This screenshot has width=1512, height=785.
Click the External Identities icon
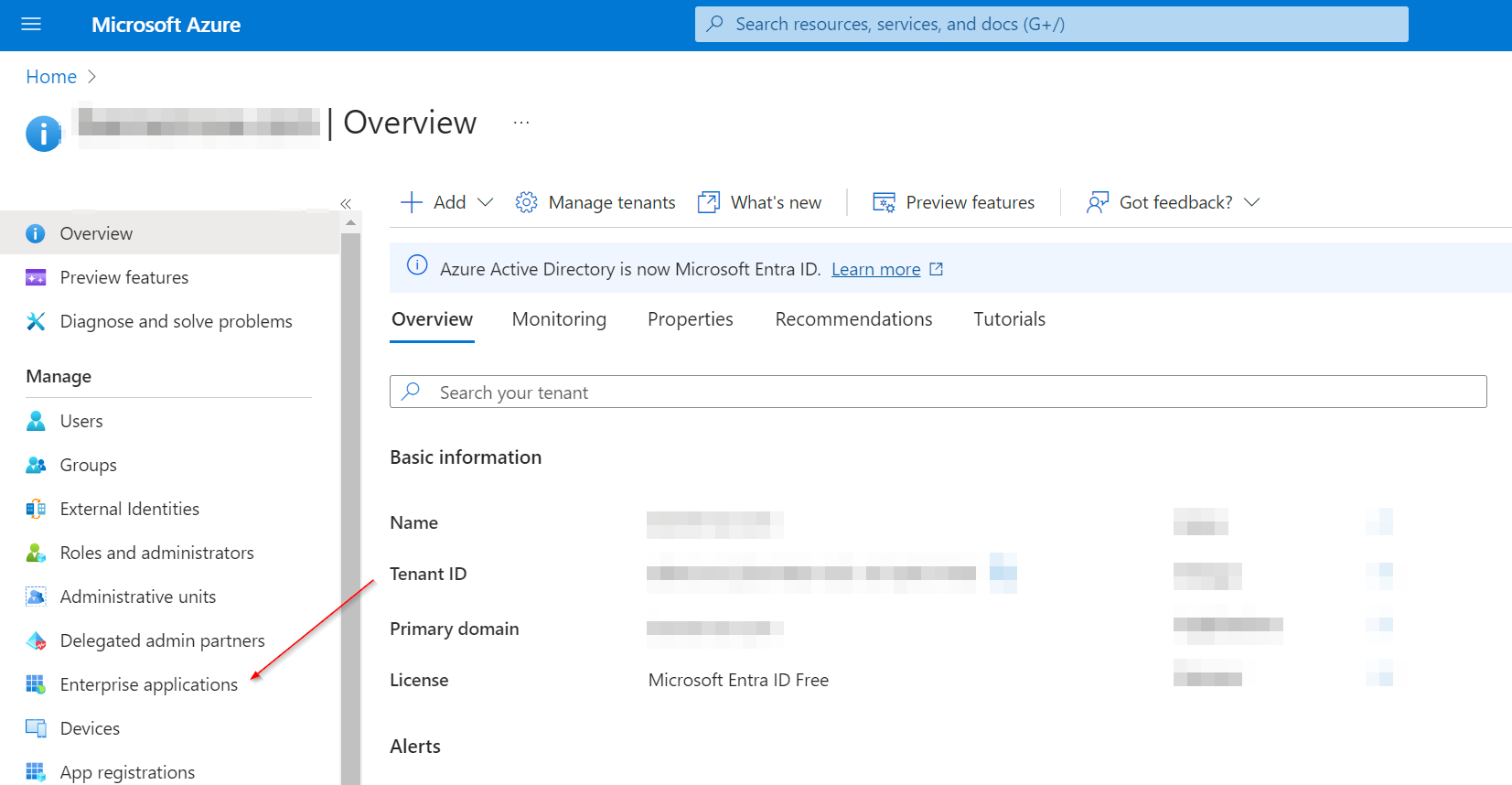36,509
